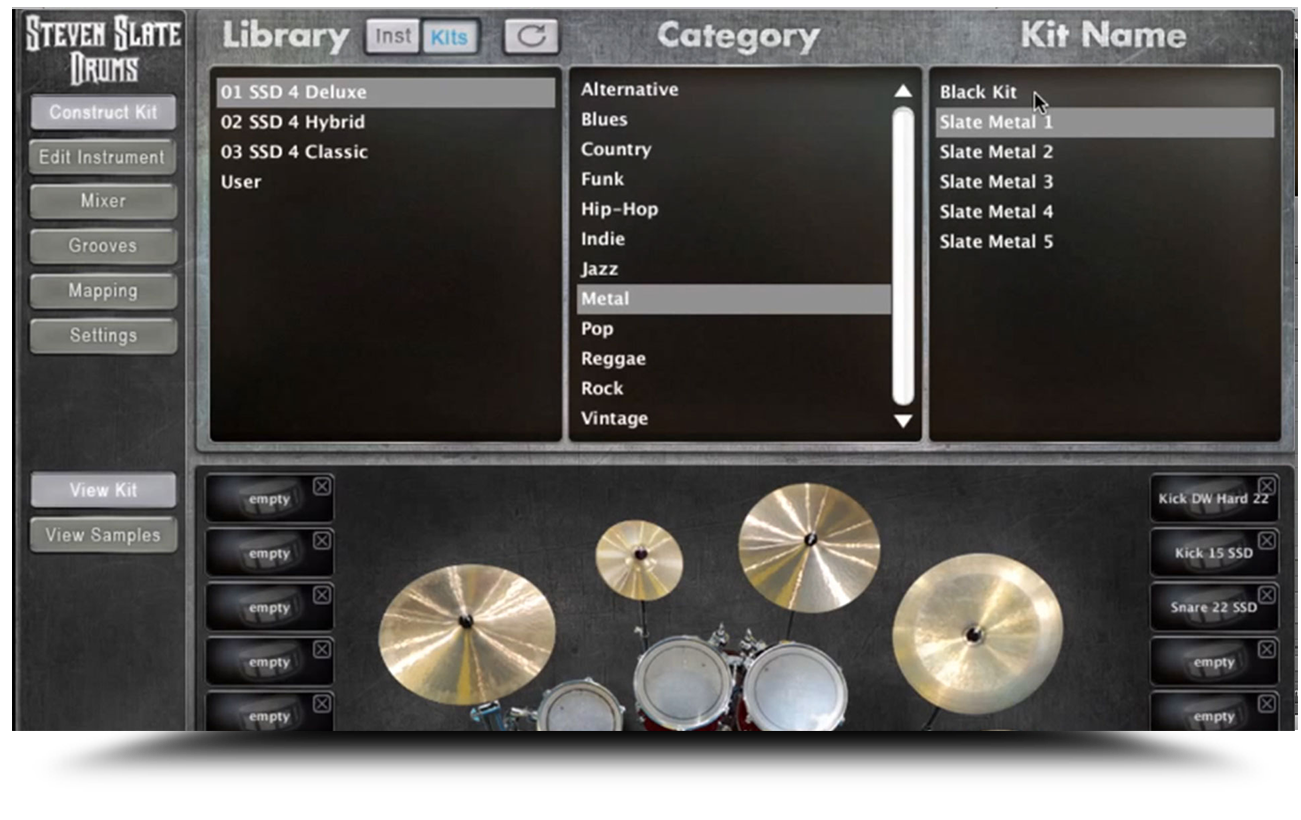Clear the Kick DW Hard 22 slot

pyautogui.click(x=1267, y=486)
